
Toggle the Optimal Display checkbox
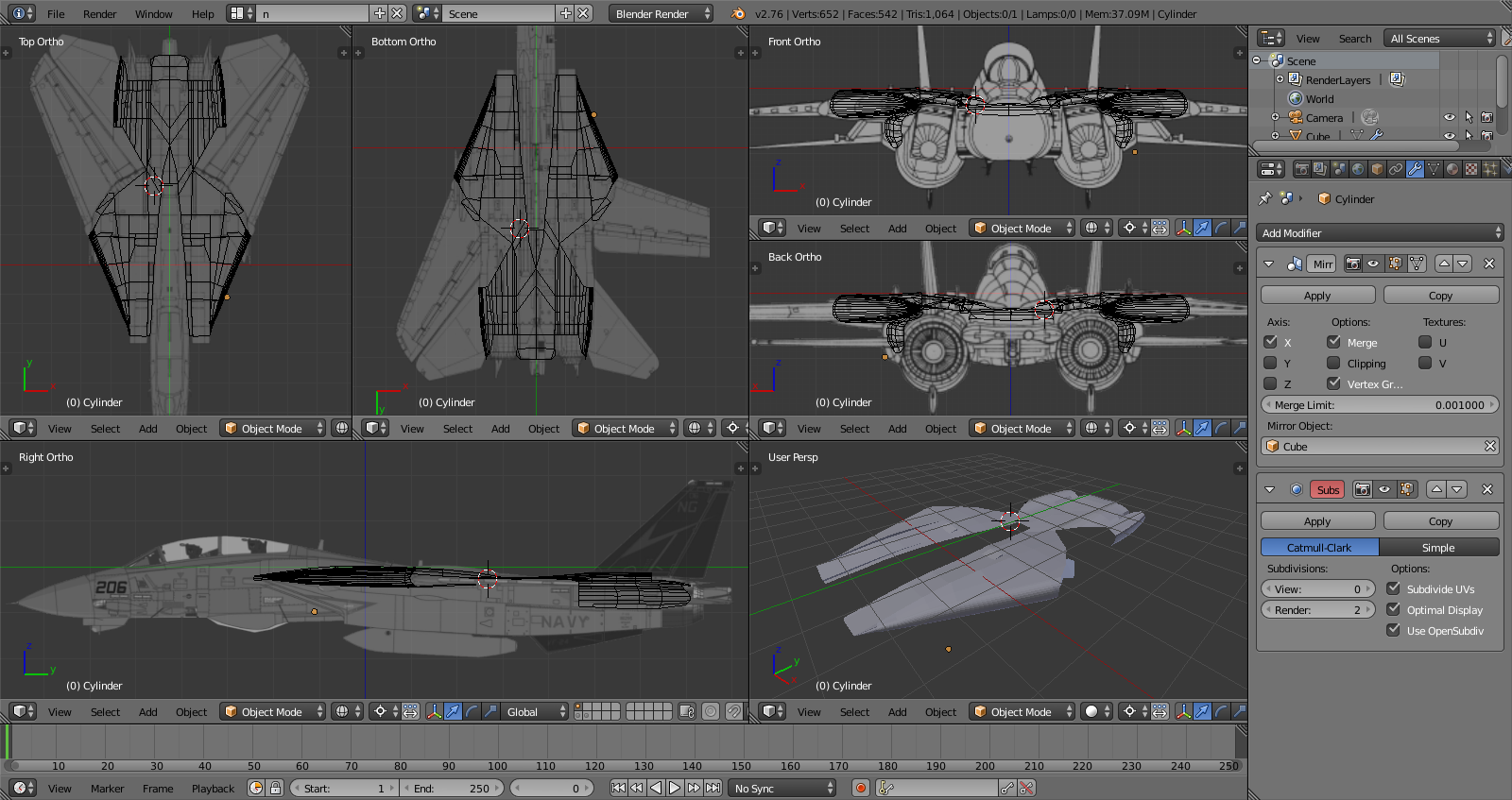[x=1393, y=609]
